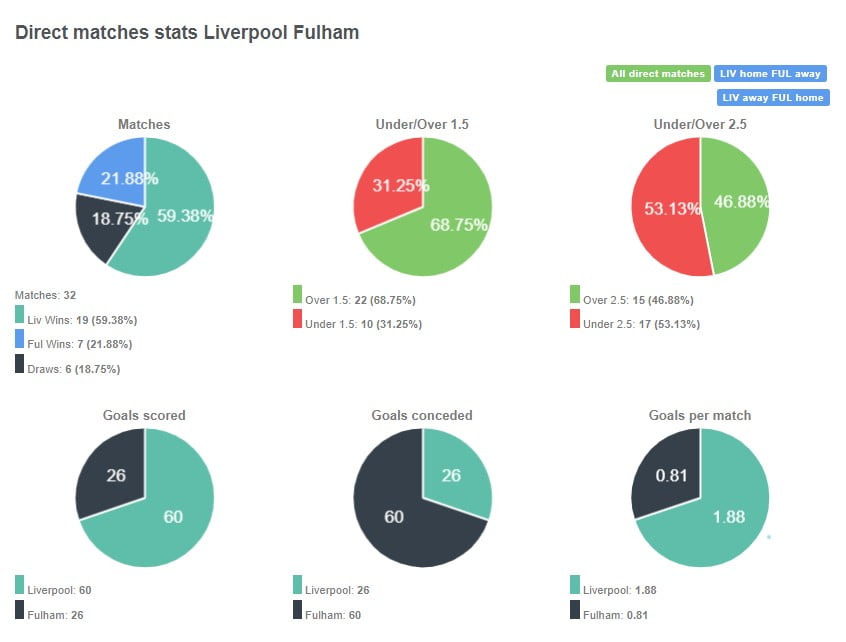Select the All direct matches filter

pyautogui.click(x=657, y=73)
